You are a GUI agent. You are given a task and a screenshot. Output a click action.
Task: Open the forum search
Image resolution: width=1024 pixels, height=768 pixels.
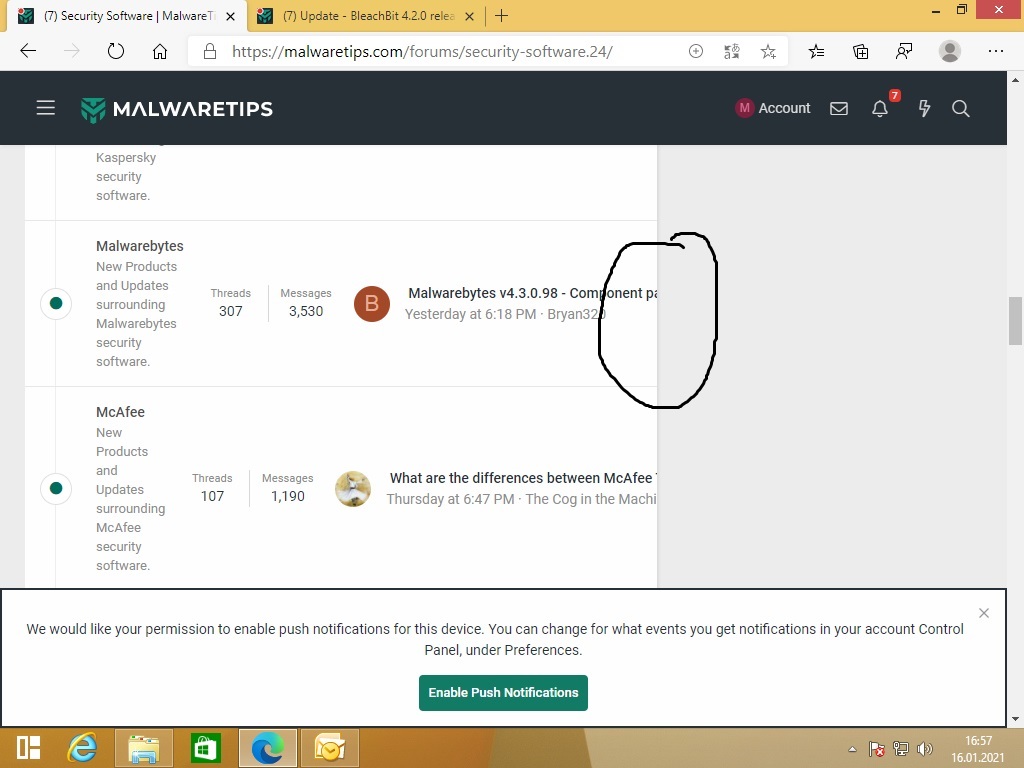[x=961, y=108]
